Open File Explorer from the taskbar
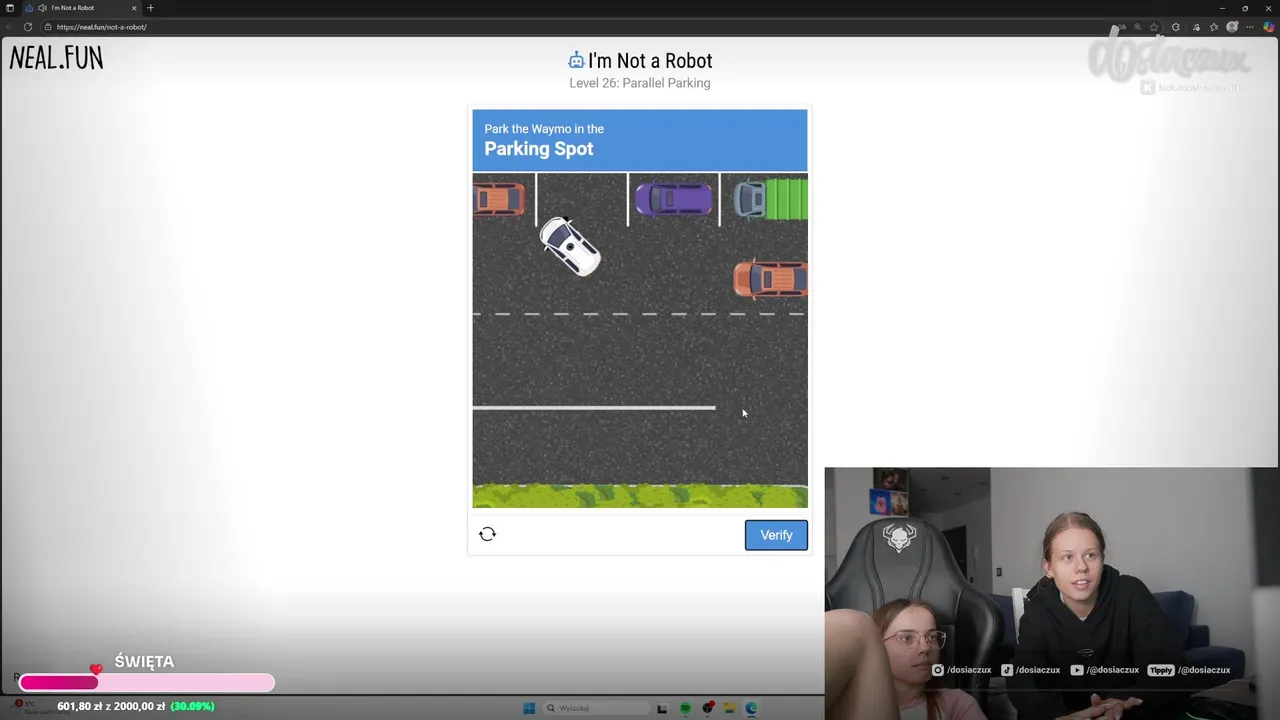The image size is (1280, 720). point(730,708)
